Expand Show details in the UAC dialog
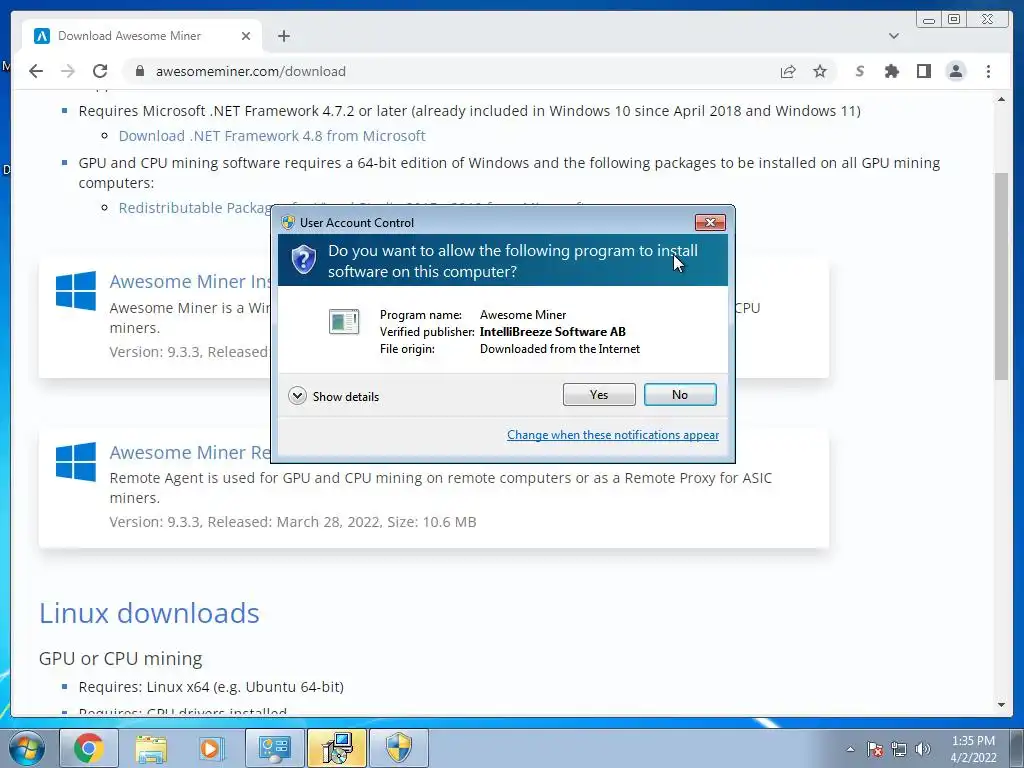The height and width of the screenshot is (768, 1024). click(334, 396)
